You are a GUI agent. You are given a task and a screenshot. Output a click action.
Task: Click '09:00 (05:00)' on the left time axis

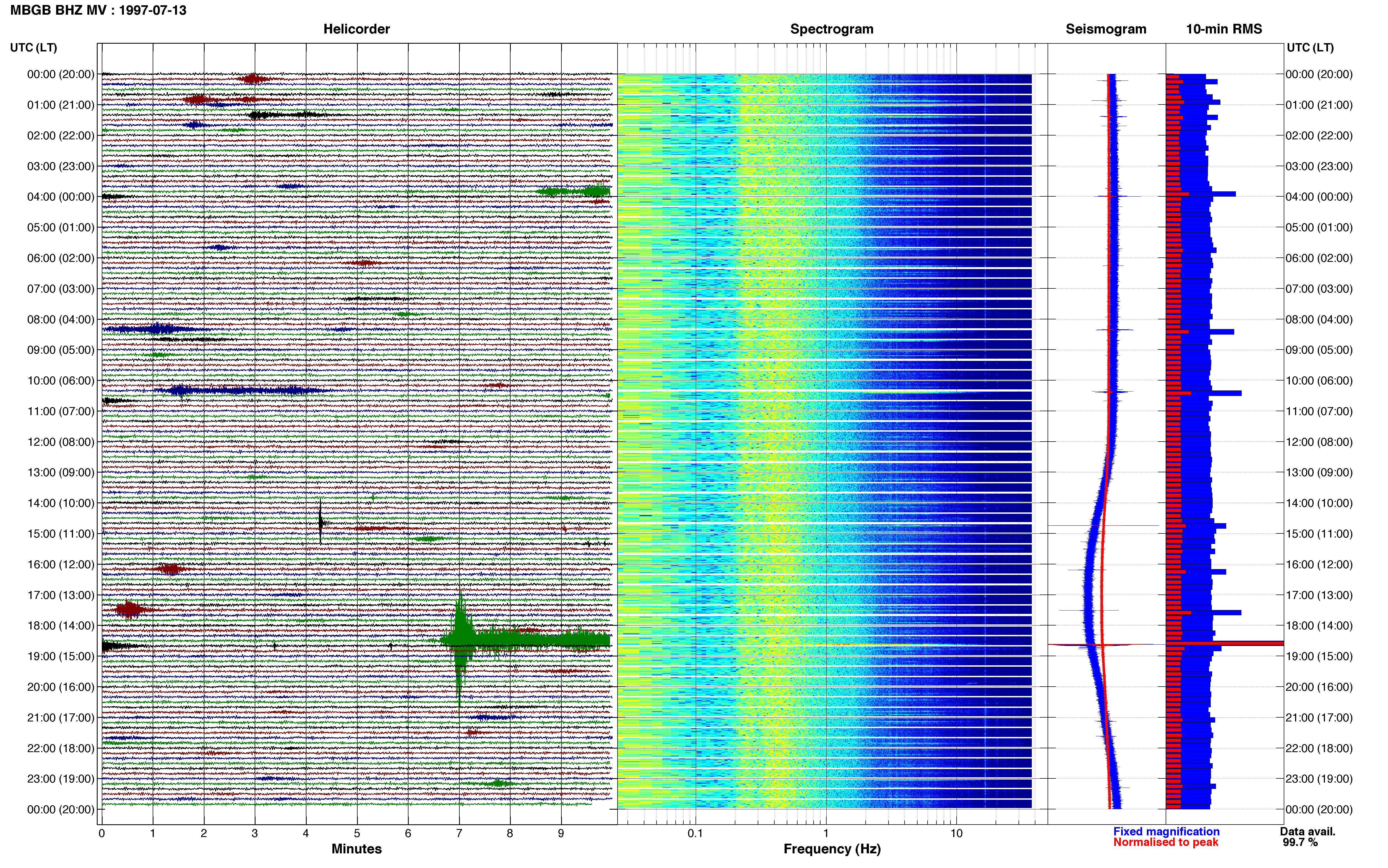(61, 350)
